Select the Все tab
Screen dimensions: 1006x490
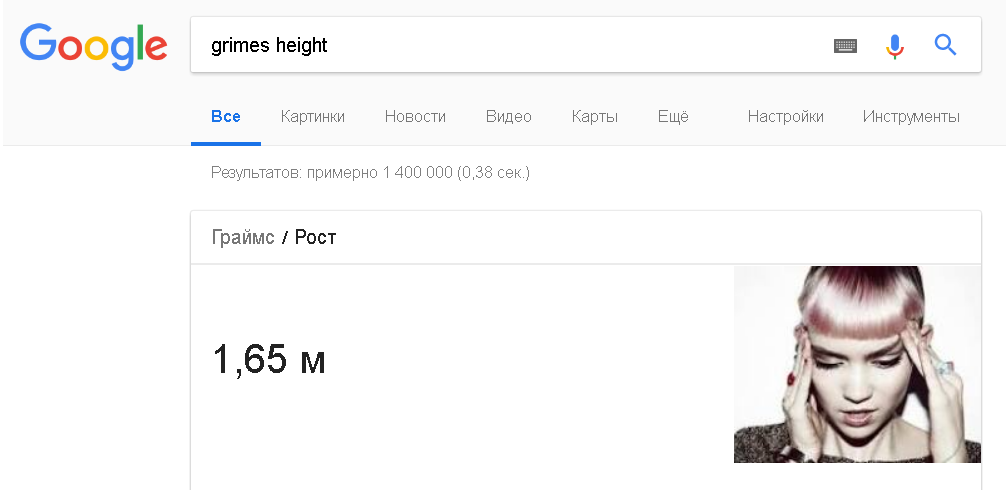[226, 117]
